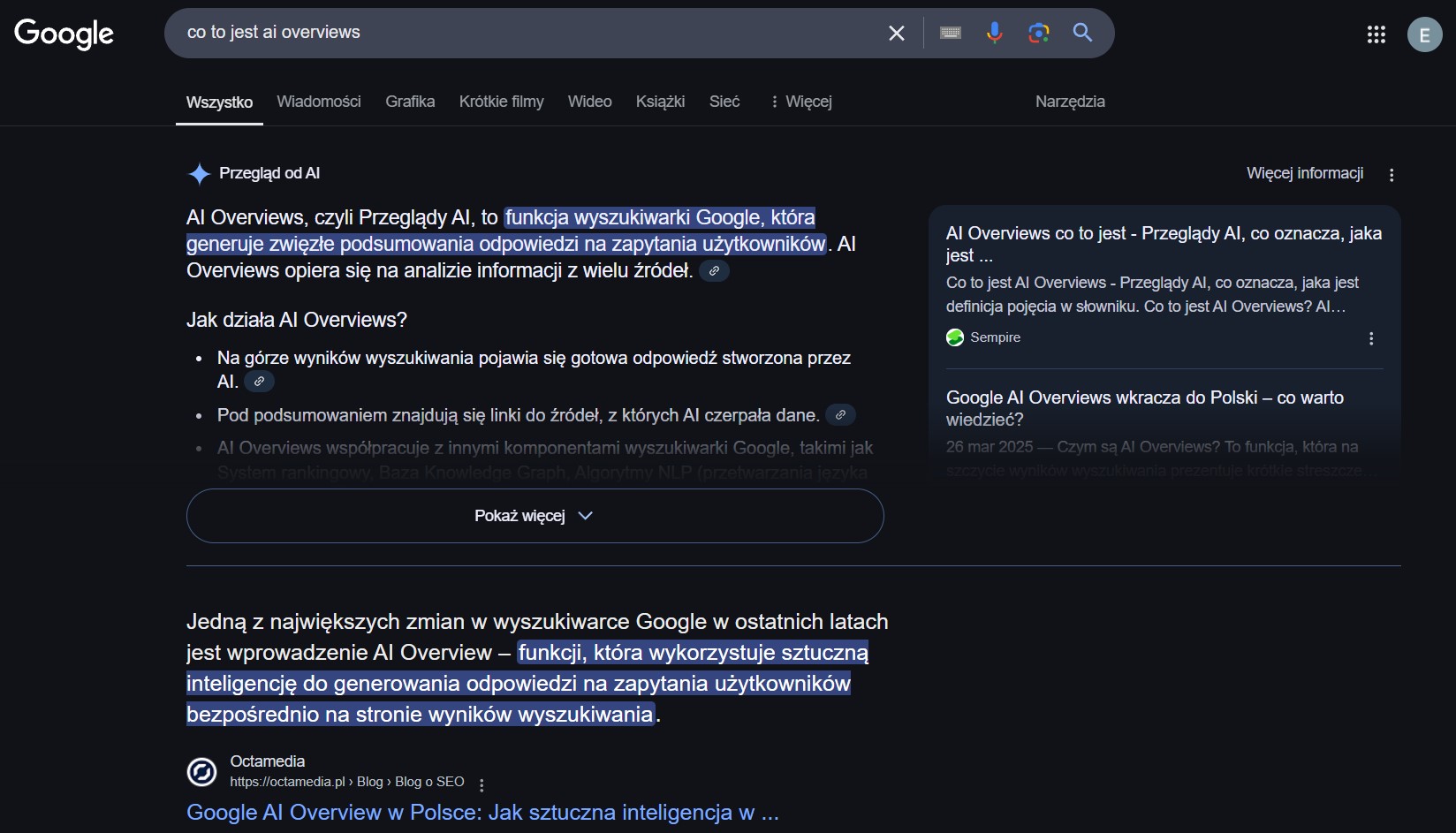The width and height of the screenshot is (1456, 833).
Task: Open the Google apps grid
Action: [x=1376, y=34]
